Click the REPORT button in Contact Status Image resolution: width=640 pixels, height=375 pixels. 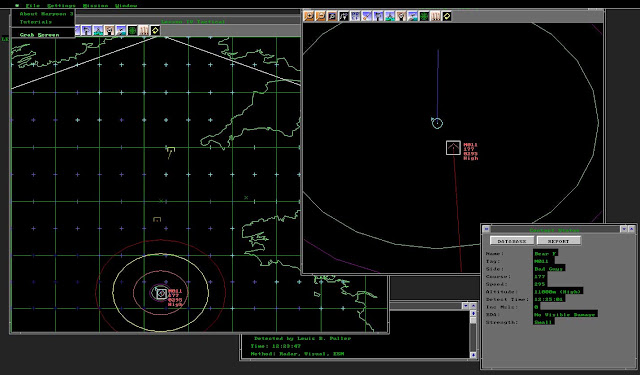(558, 241)
